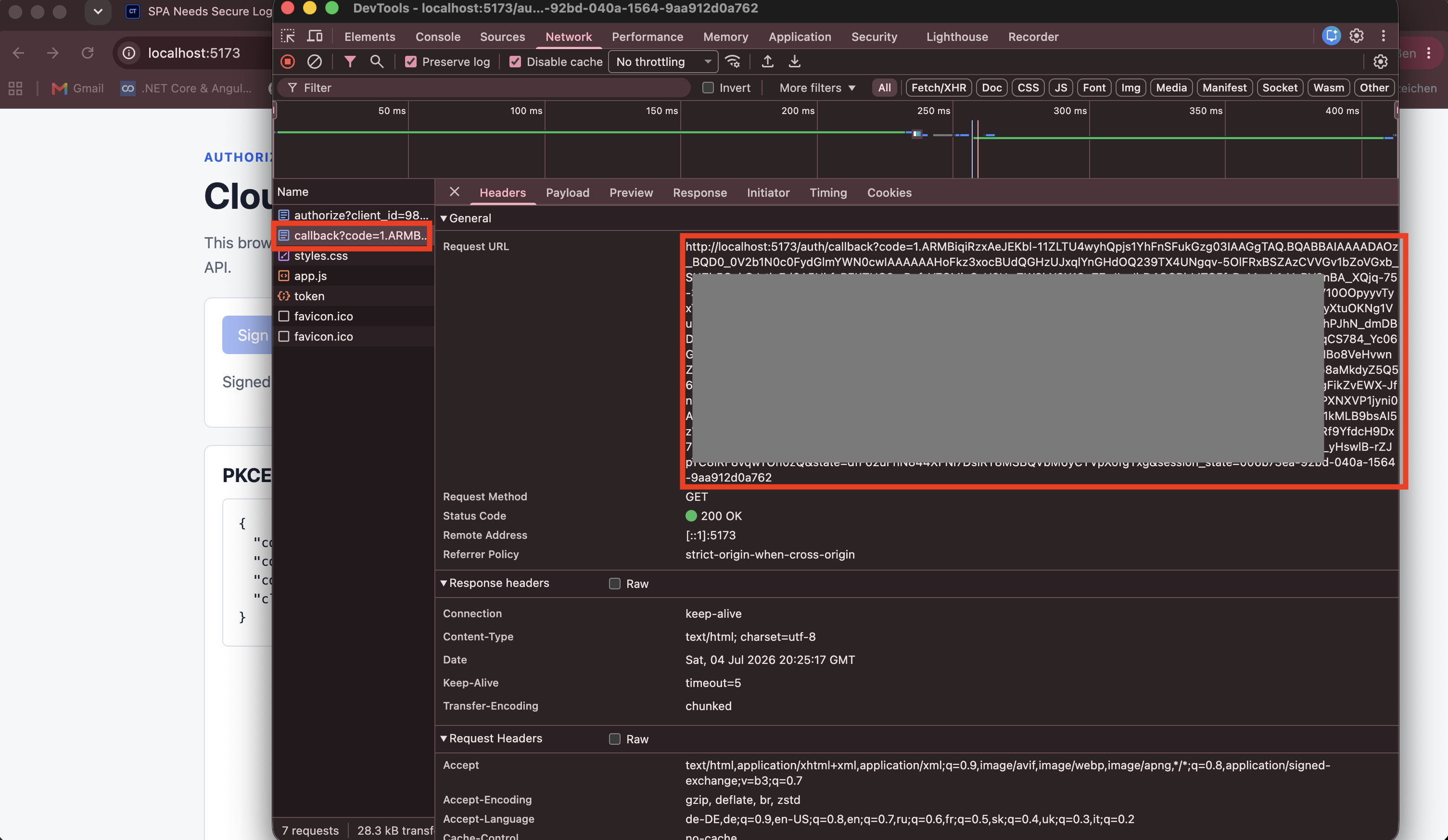Open DevTools main settings gear
1448x840 pixels.
pyautogui.click(x=1357, y=36)
